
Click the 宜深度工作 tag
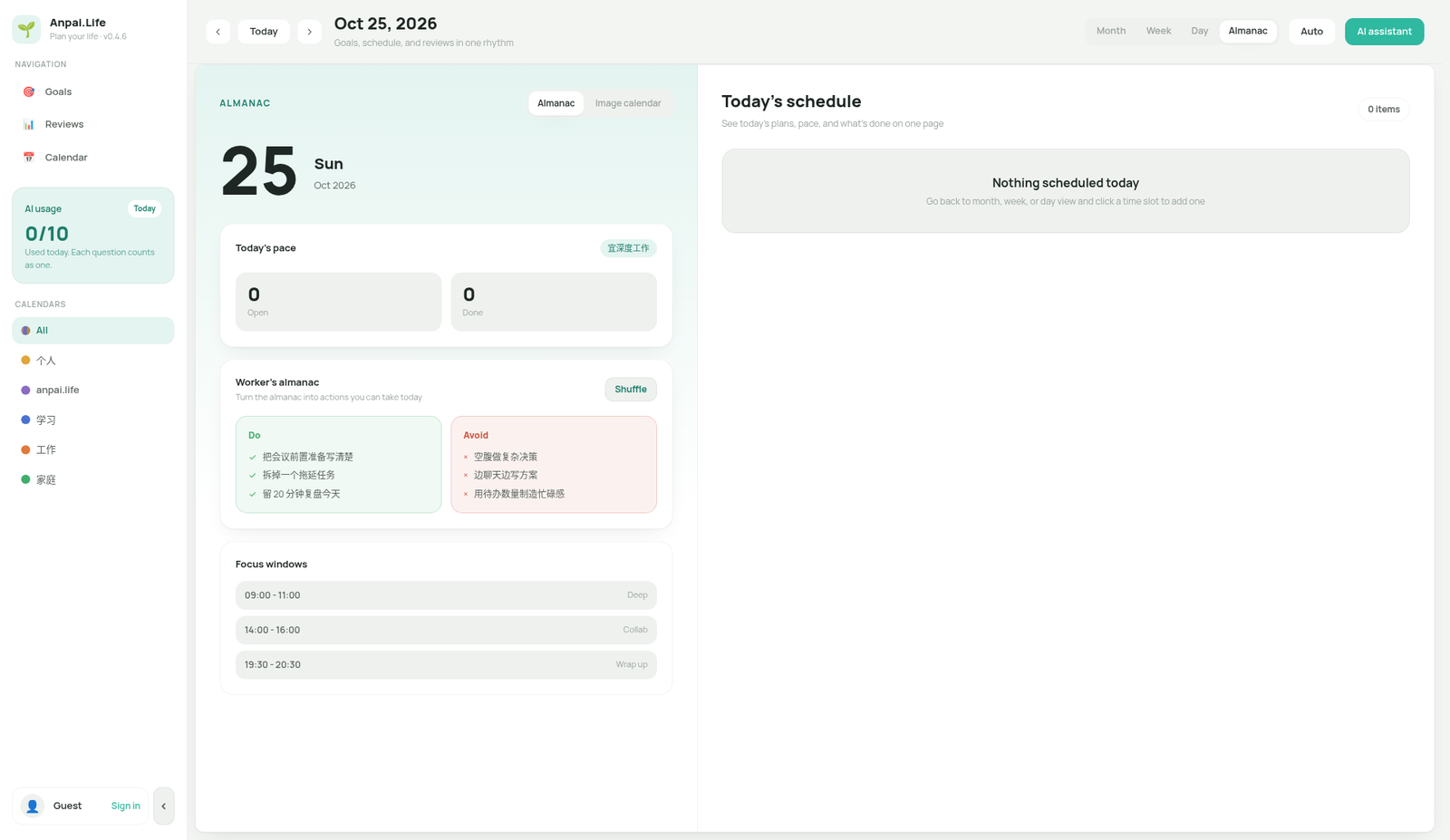coord(628,248)
